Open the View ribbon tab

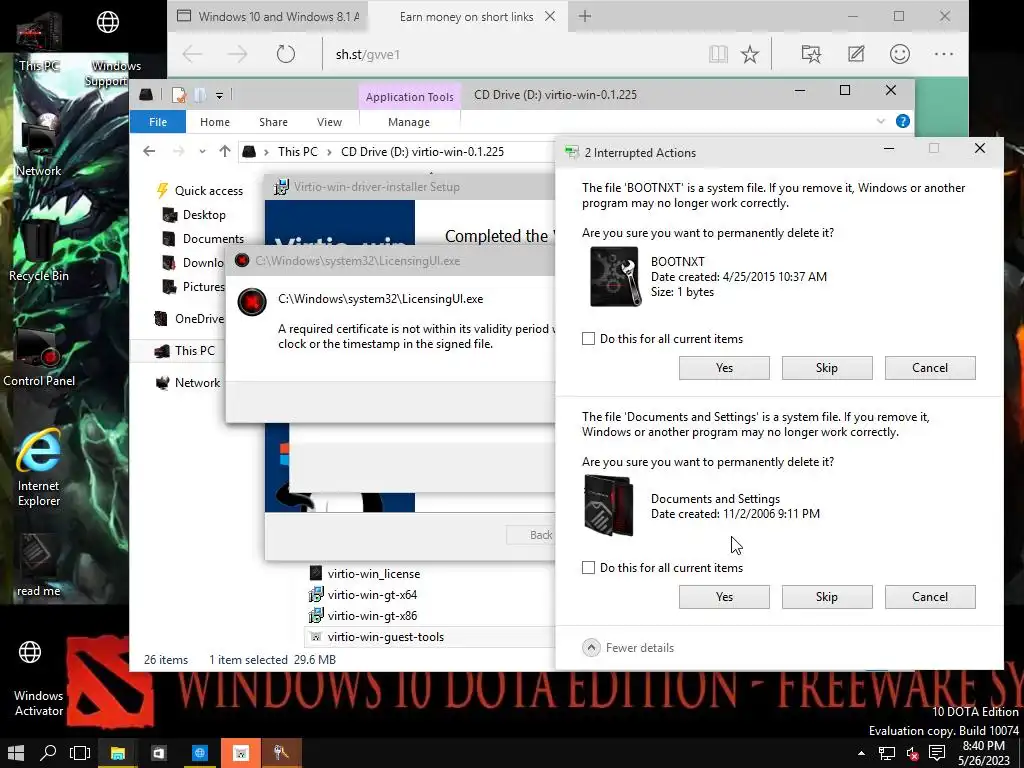(x=329, y=121)
